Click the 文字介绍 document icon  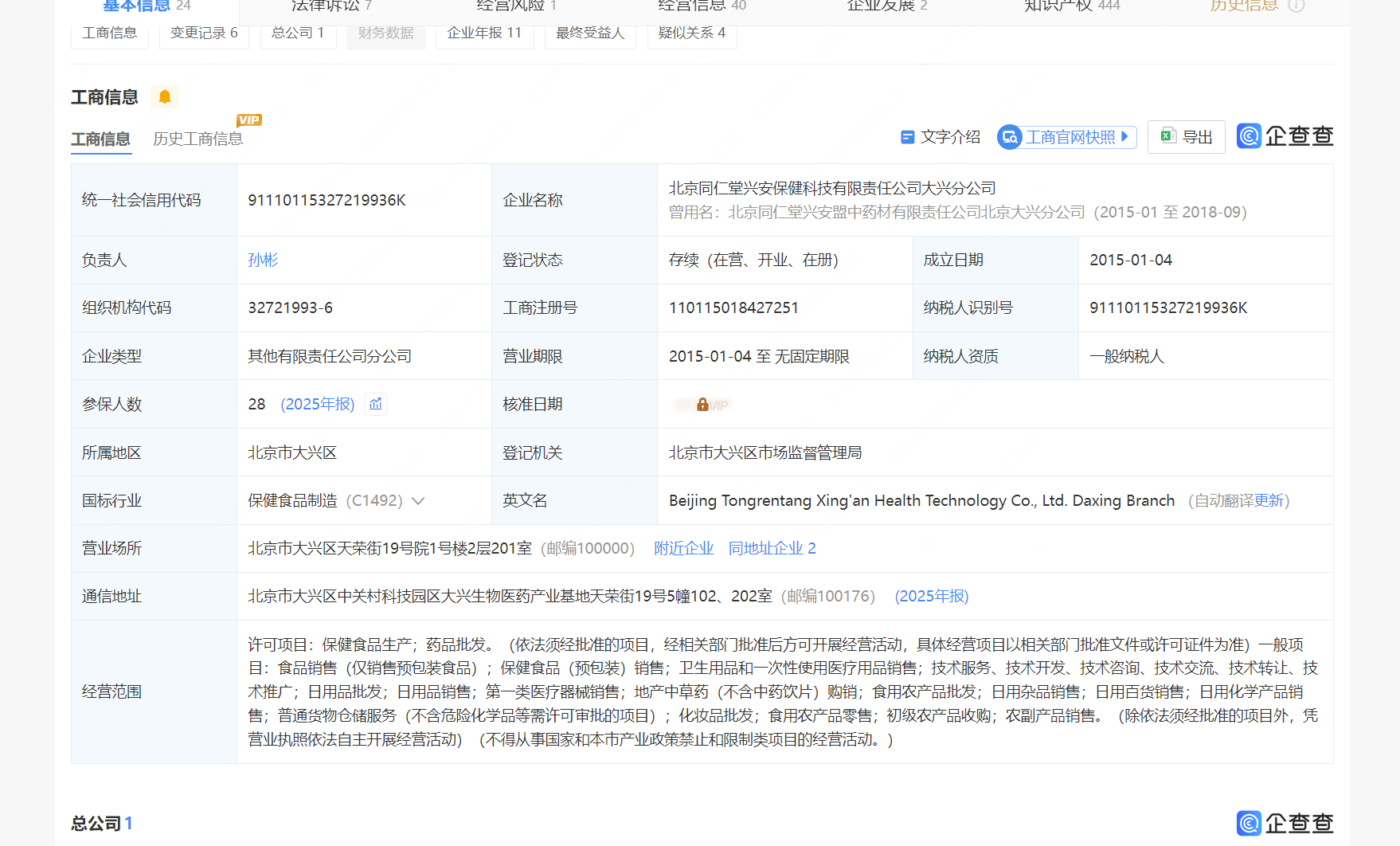point(907,137)
